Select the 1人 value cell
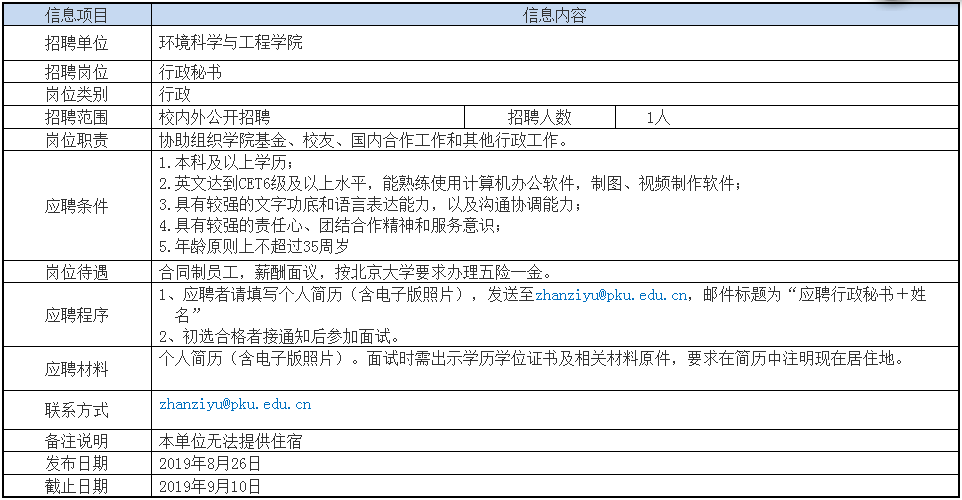Image resolution: width=962 pixels, height=500 pixels. click(x=787, y=117)
